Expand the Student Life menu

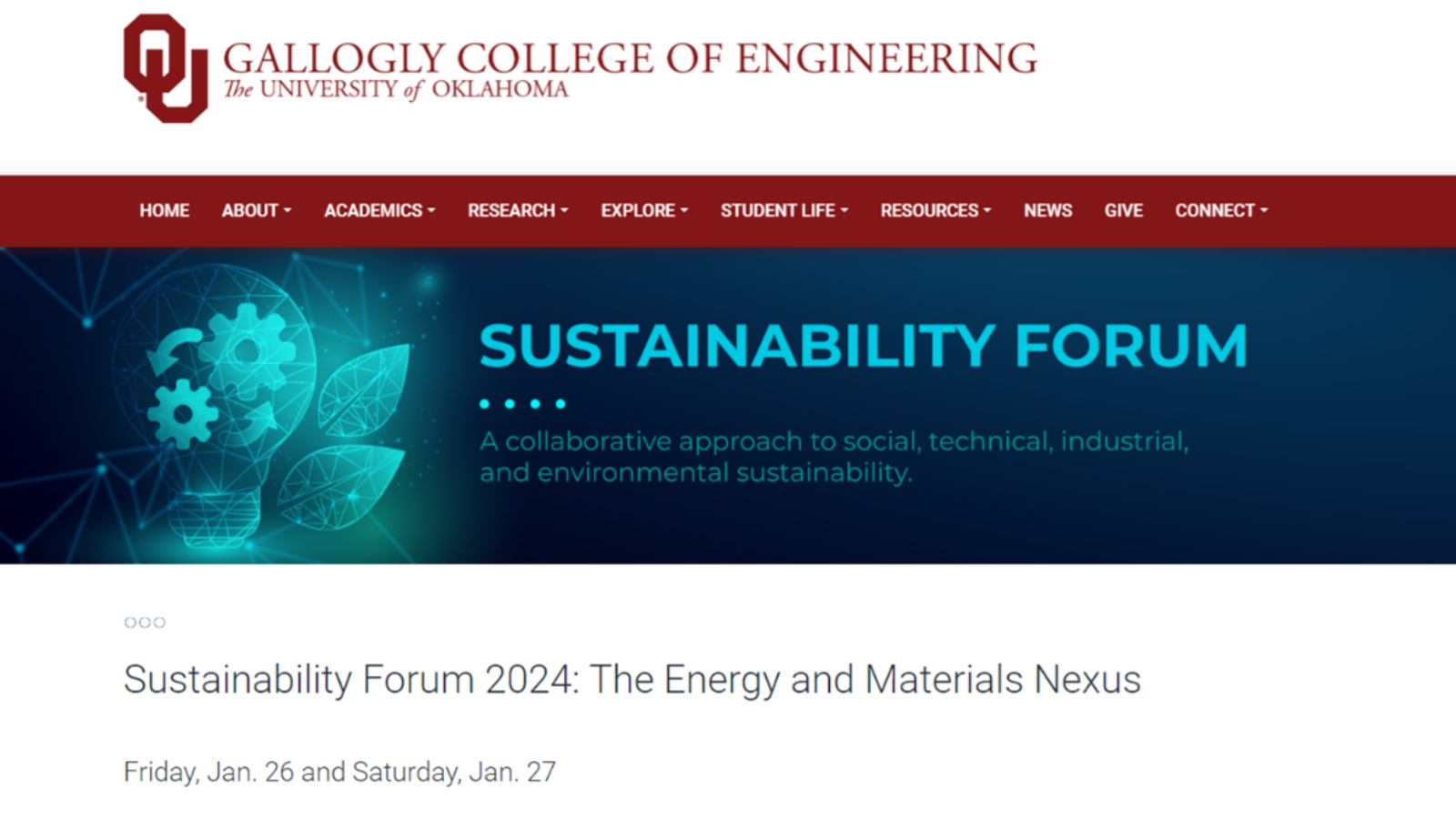click(x=784, y=210)
